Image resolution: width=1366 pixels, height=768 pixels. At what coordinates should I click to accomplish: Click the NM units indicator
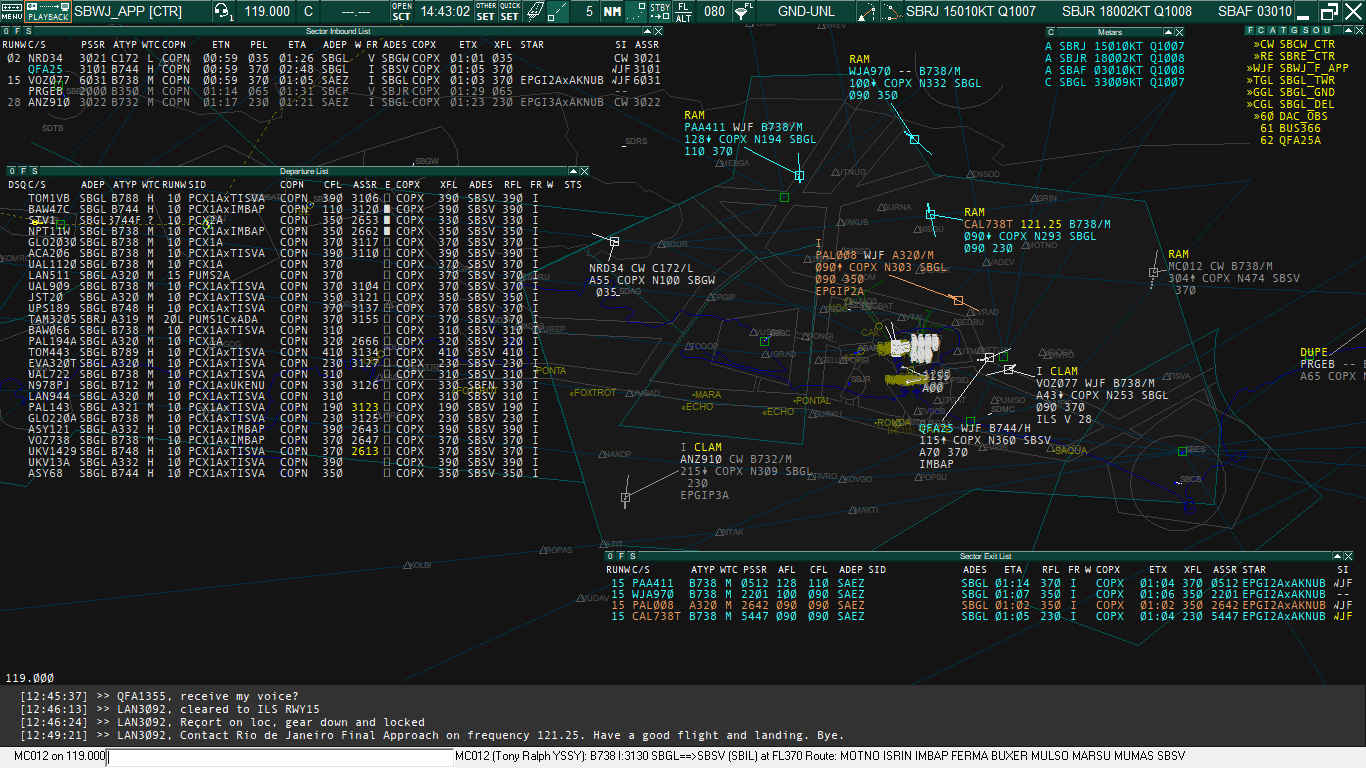611,11
